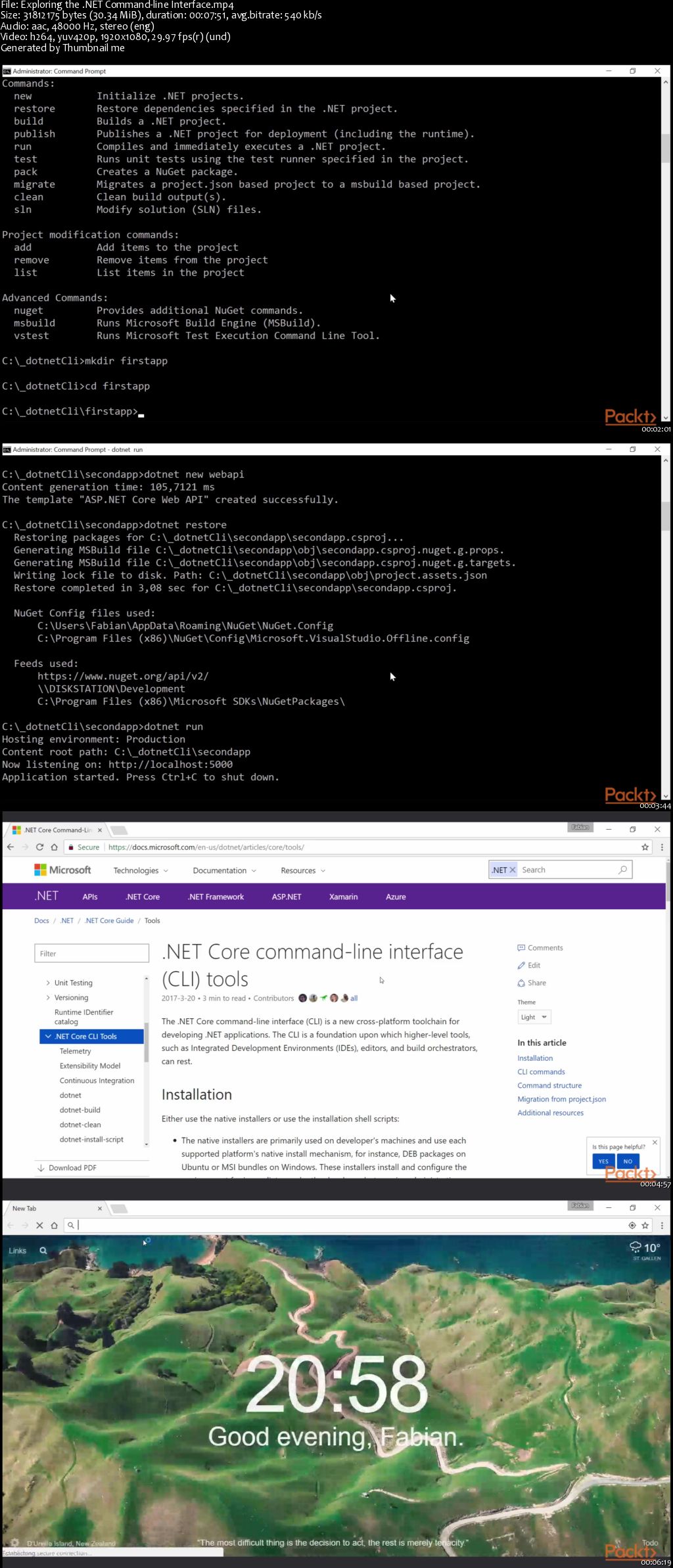673x1568 pixels.
Task: Click the star in the New Tab window
Action: (645, 1225)
